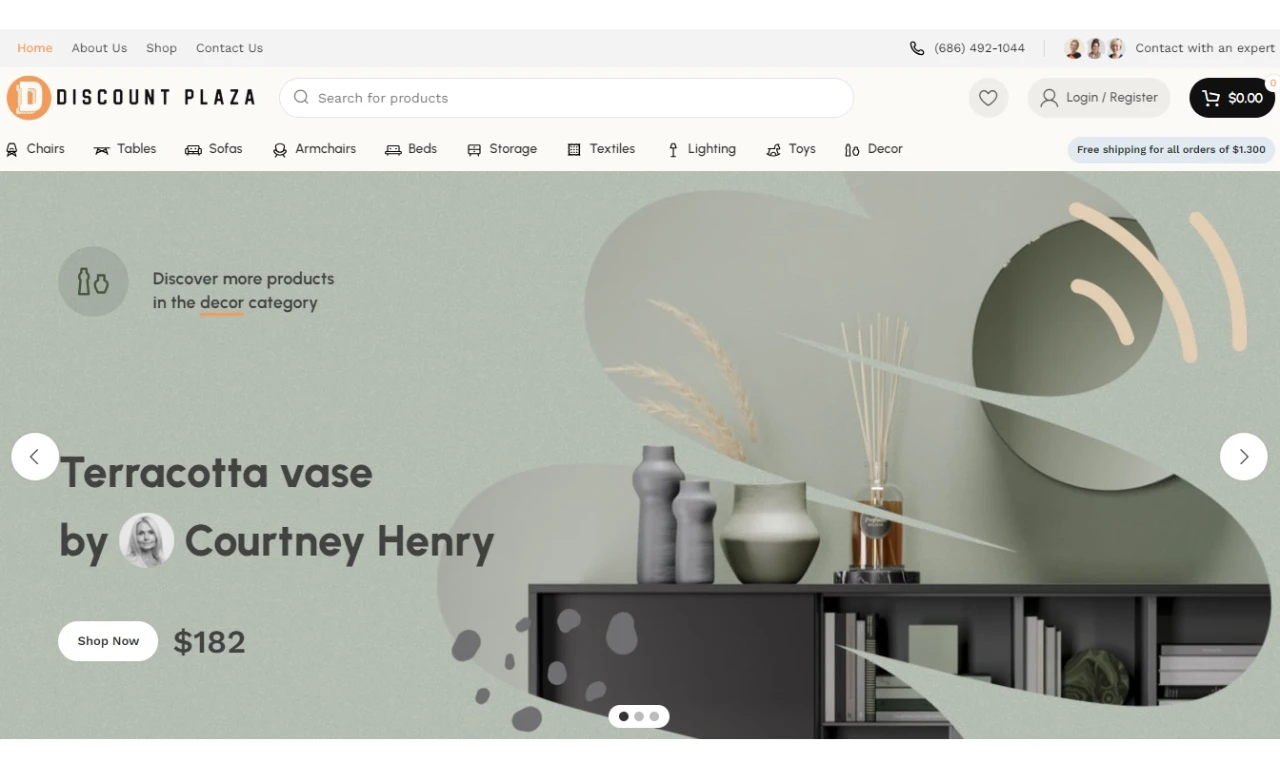Open the Lighting category

[701, 149]
